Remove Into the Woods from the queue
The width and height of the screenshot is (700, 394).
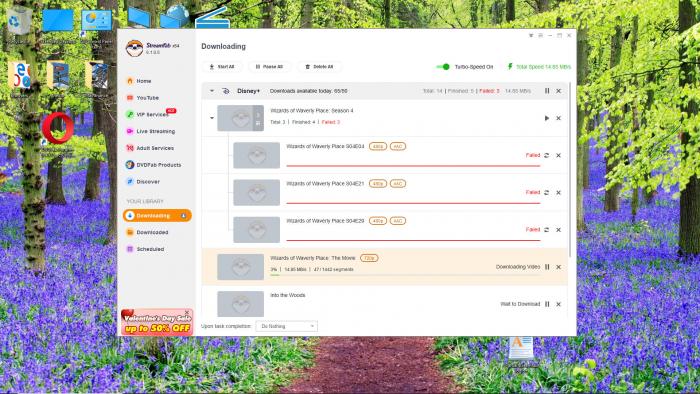558,304
